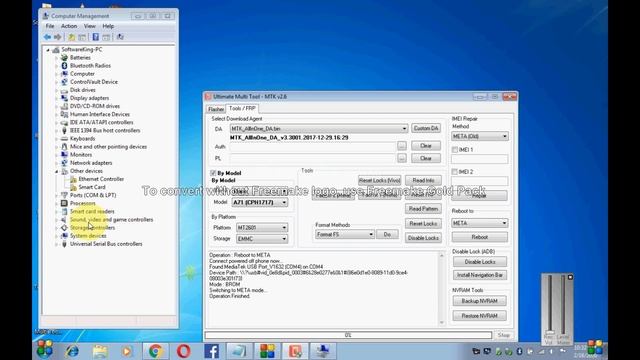The width and height of the screenshot is (640, 360).
Task: Click the IMEI 1 input field
Action: pos(480,159)
